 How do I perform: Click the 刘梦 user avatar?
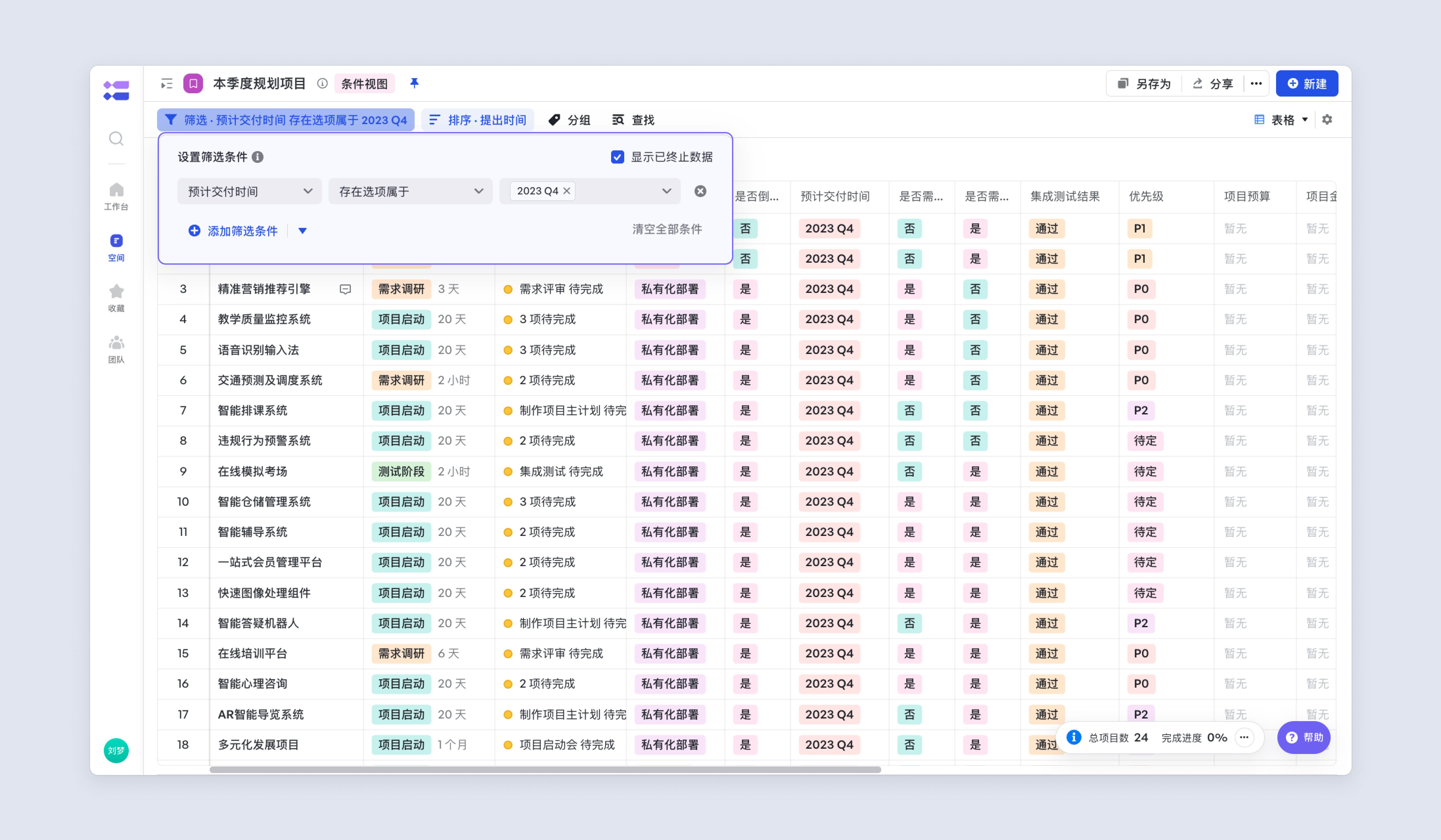point(116,750)
